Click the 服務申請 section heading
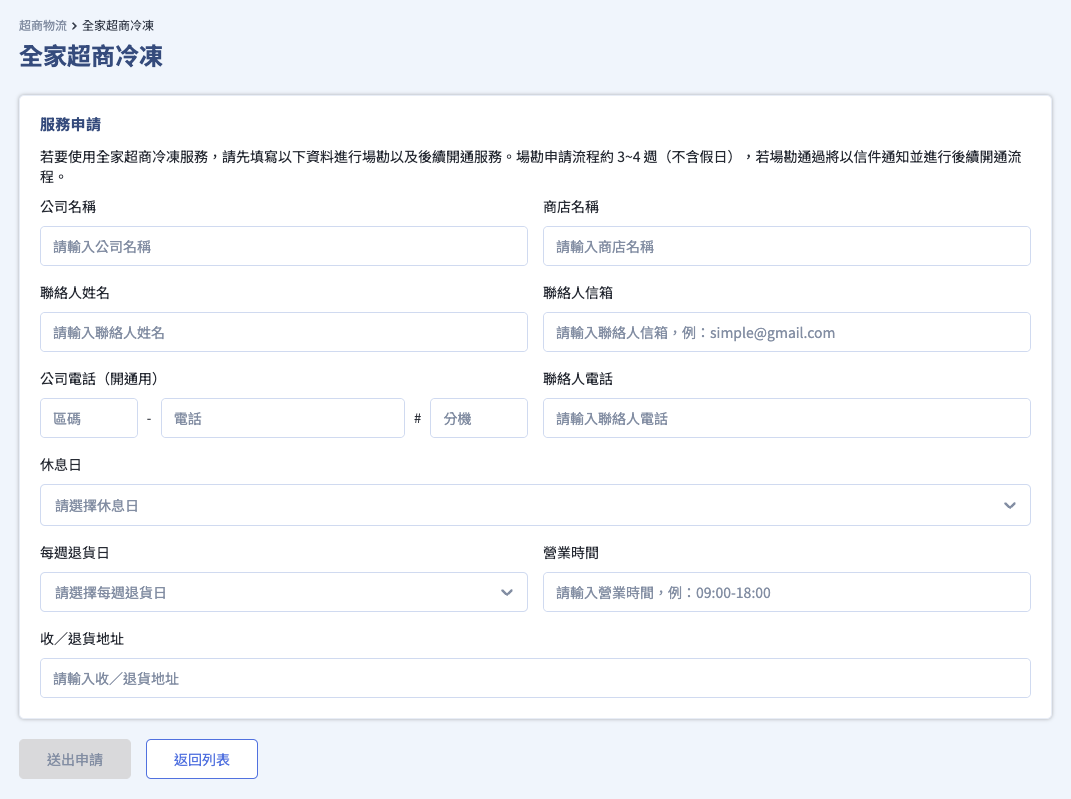Screen dimensions: 1071x799 70,124
